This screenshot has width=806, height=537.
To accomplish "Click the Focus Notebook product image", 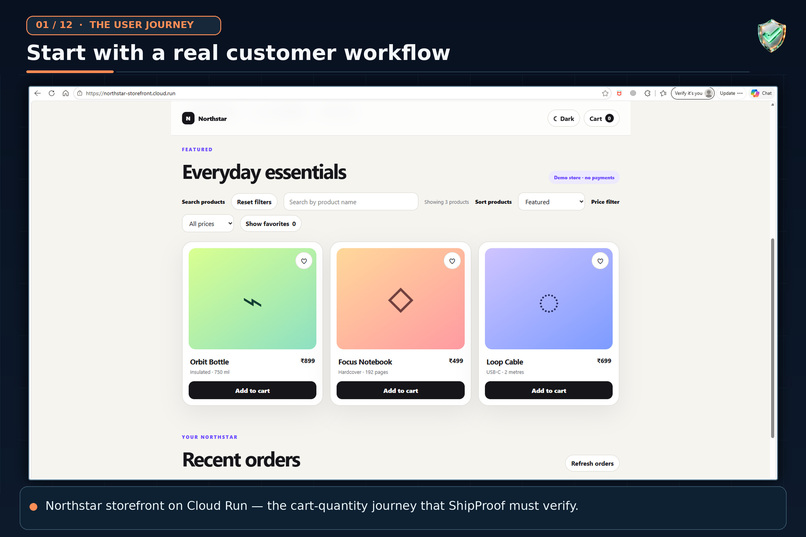I will (x=400, y=299).
